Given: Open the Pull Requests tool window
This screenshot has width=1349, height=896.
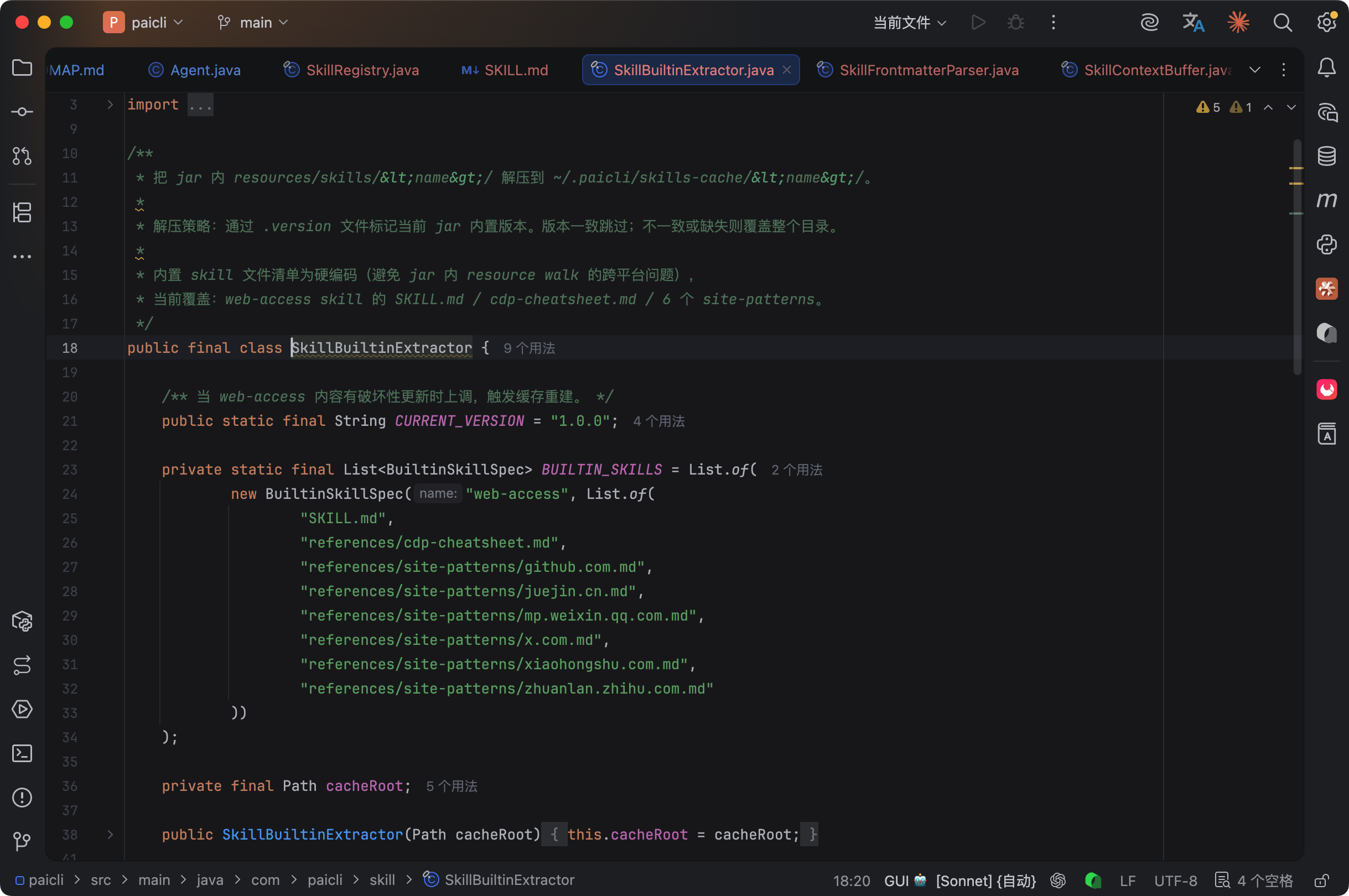Looking at the screenshot, I should 22,156.
